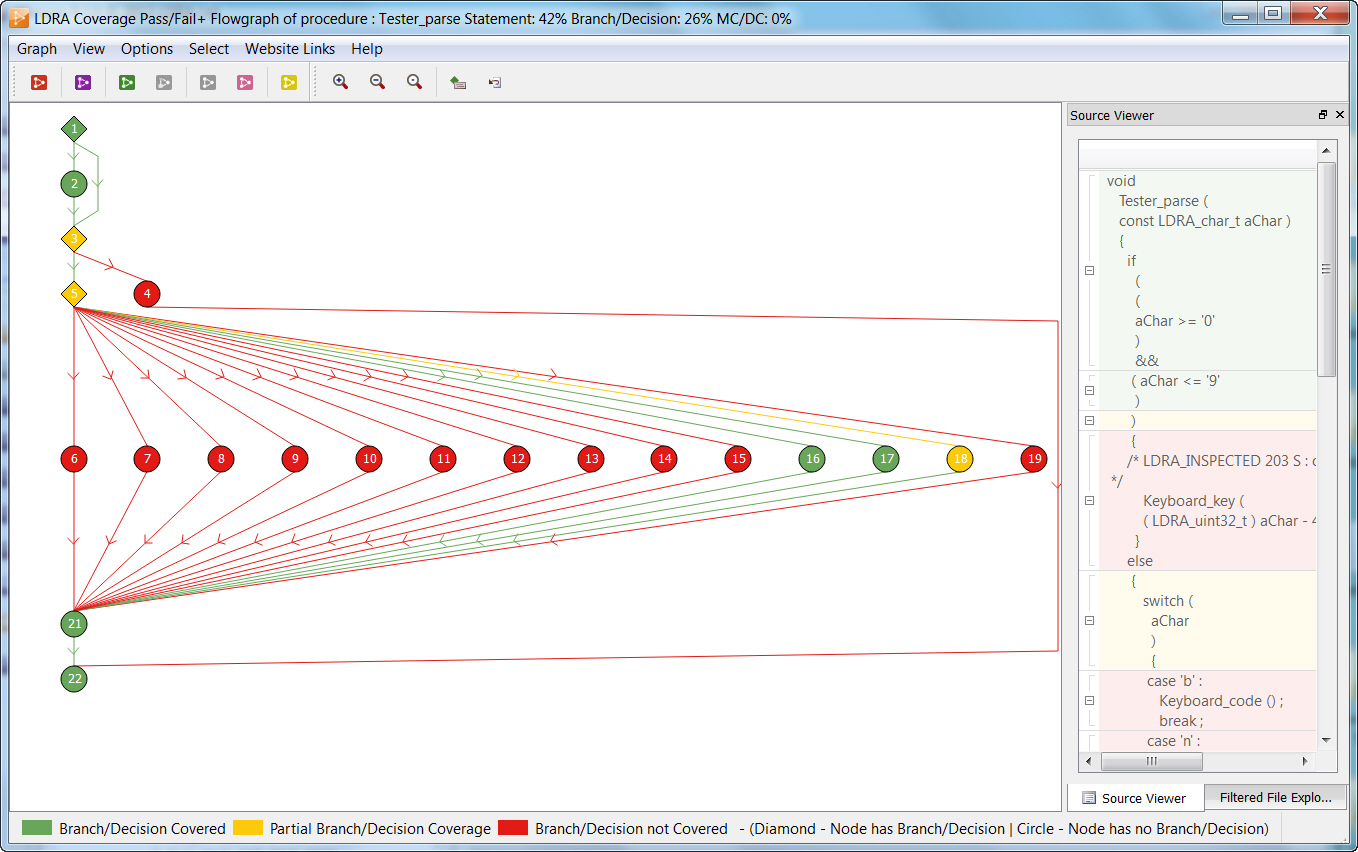Collapse the 'if' code block

click(1090, 270)
